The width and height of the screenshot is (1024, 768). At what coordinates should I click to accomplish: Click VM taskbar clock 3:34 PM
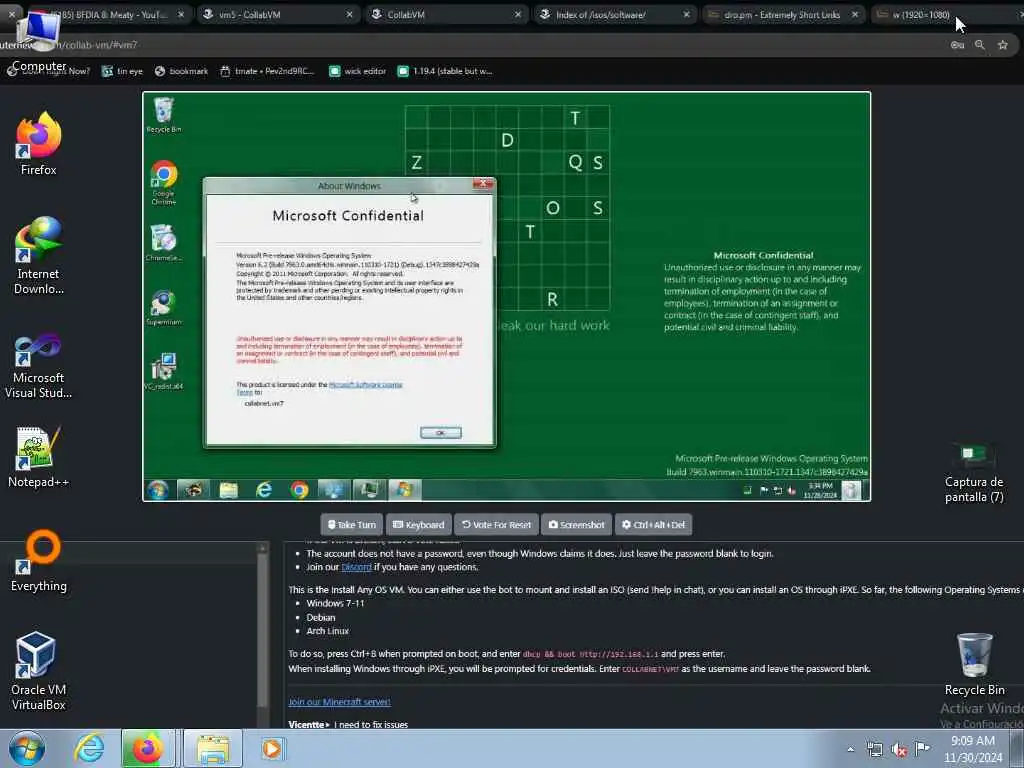click(820, 490)
